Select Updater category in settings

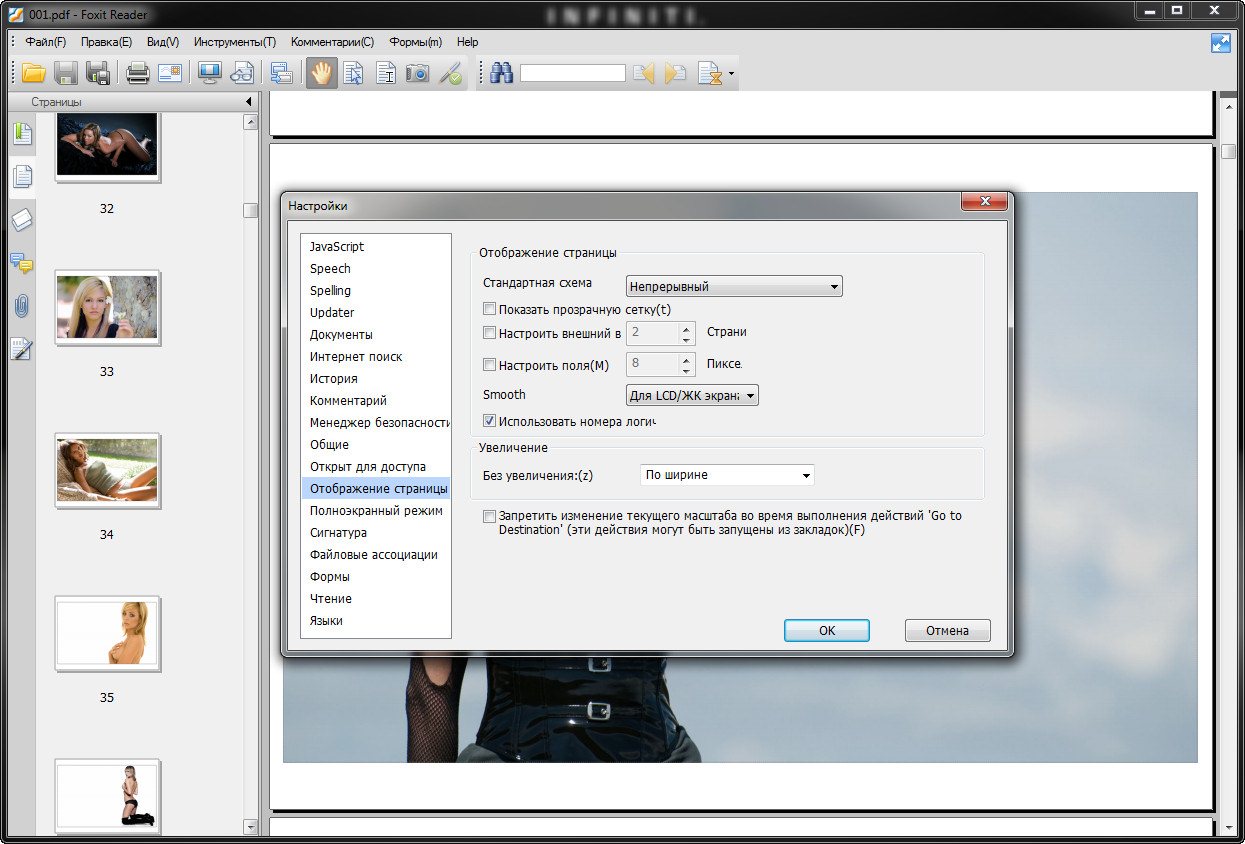(376, 312)
